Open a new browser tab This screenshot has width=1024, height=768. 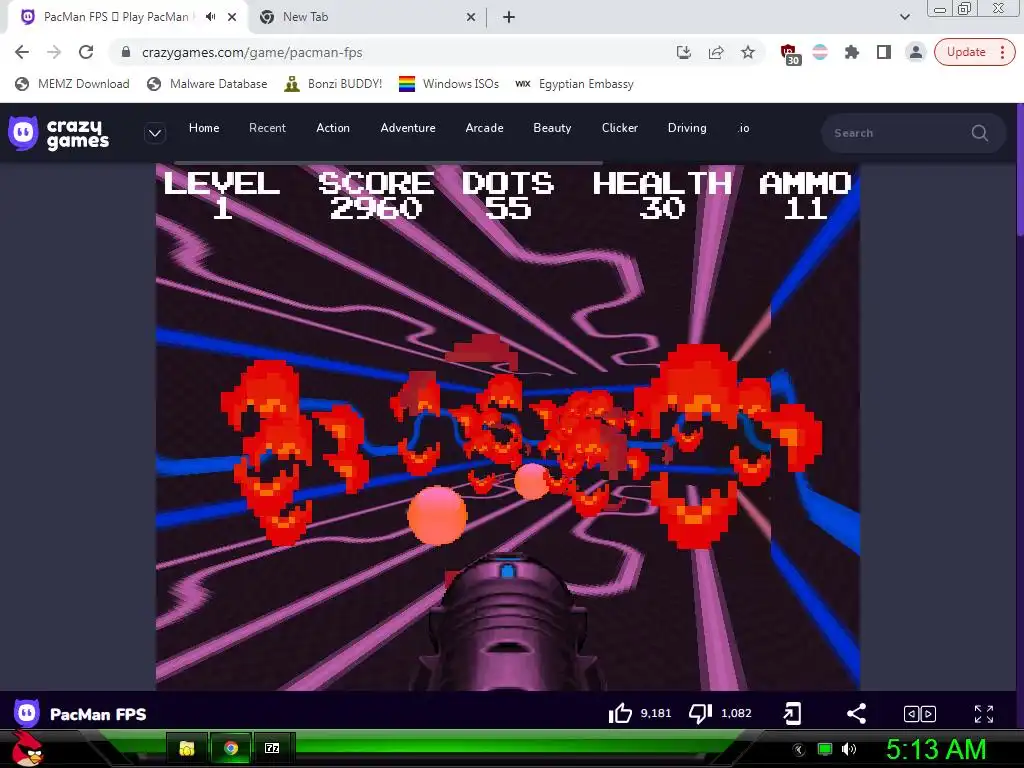[509, 17]
